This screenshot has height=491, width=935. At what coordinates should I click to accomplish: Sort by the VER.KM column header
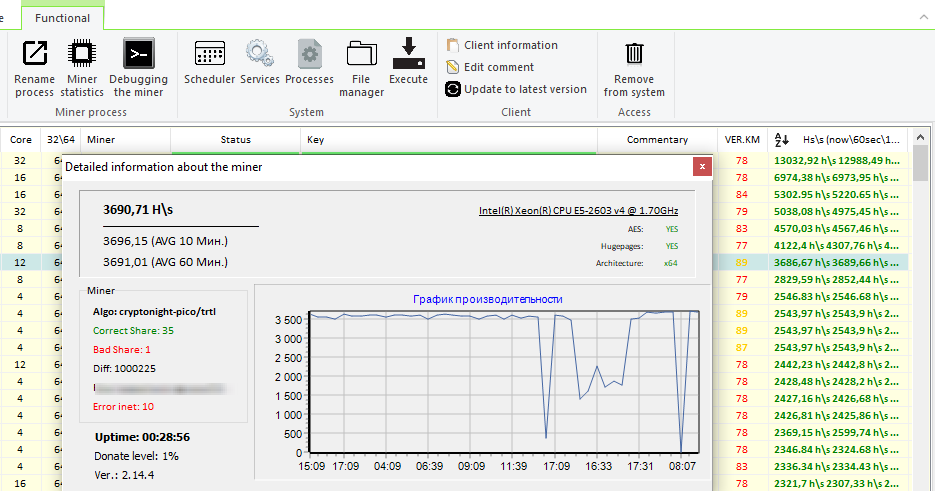click(742, 140)
